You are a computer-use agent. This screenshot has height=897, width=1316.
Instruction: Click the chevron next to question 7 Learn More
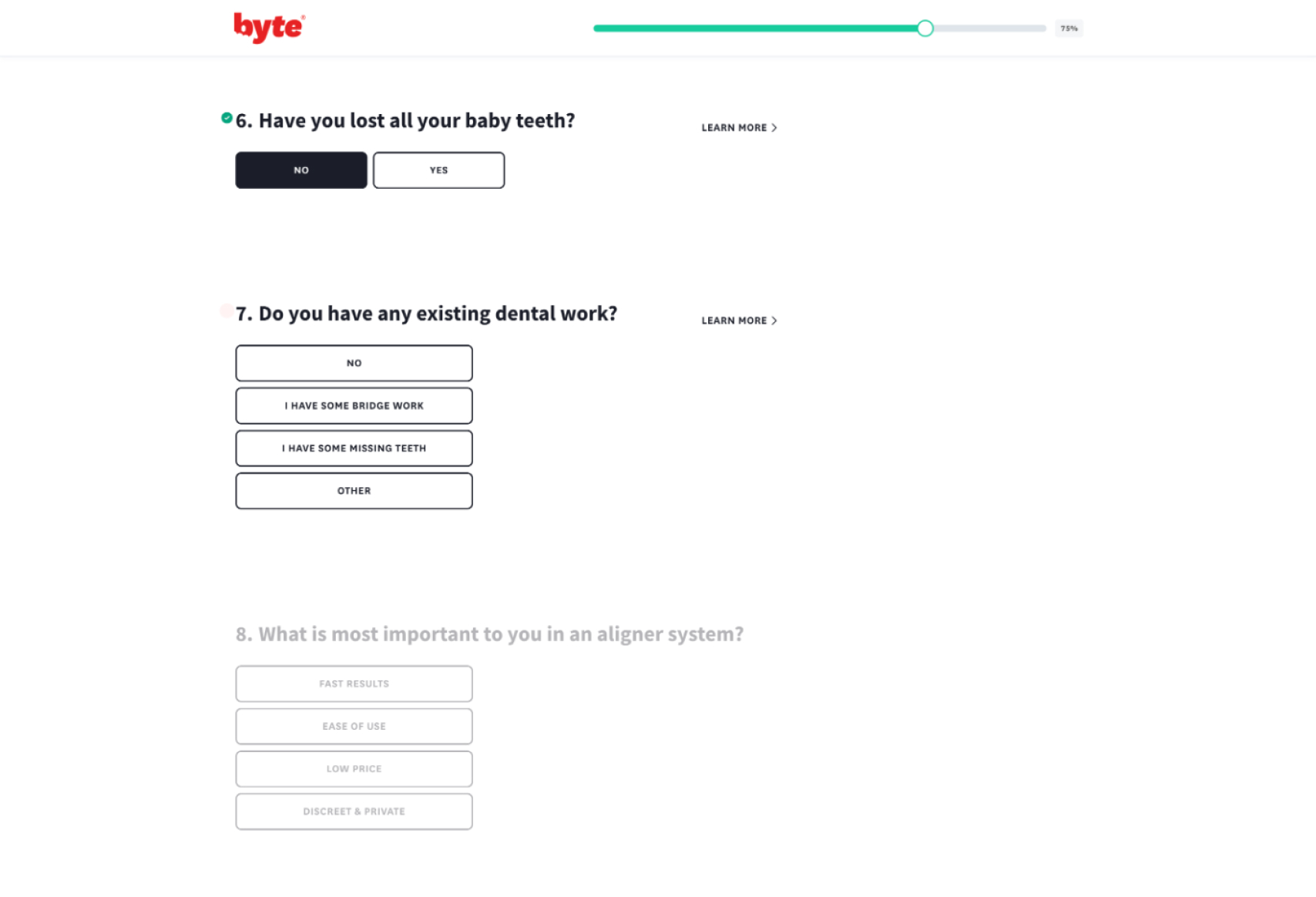point(774,321)
